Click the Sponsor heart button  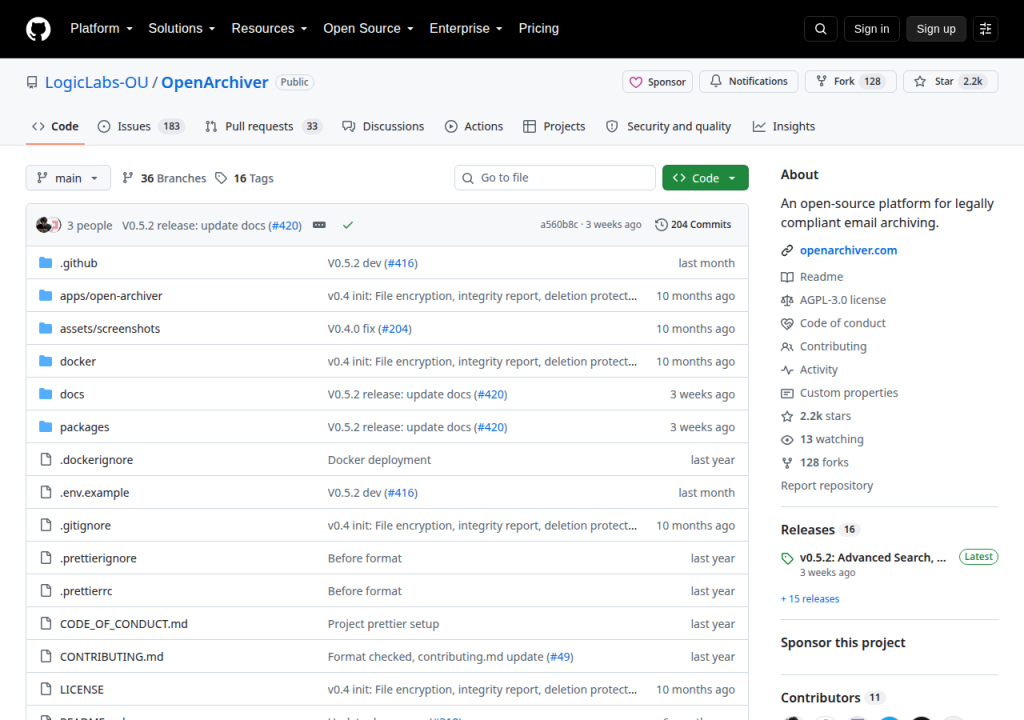coord(657,82)
